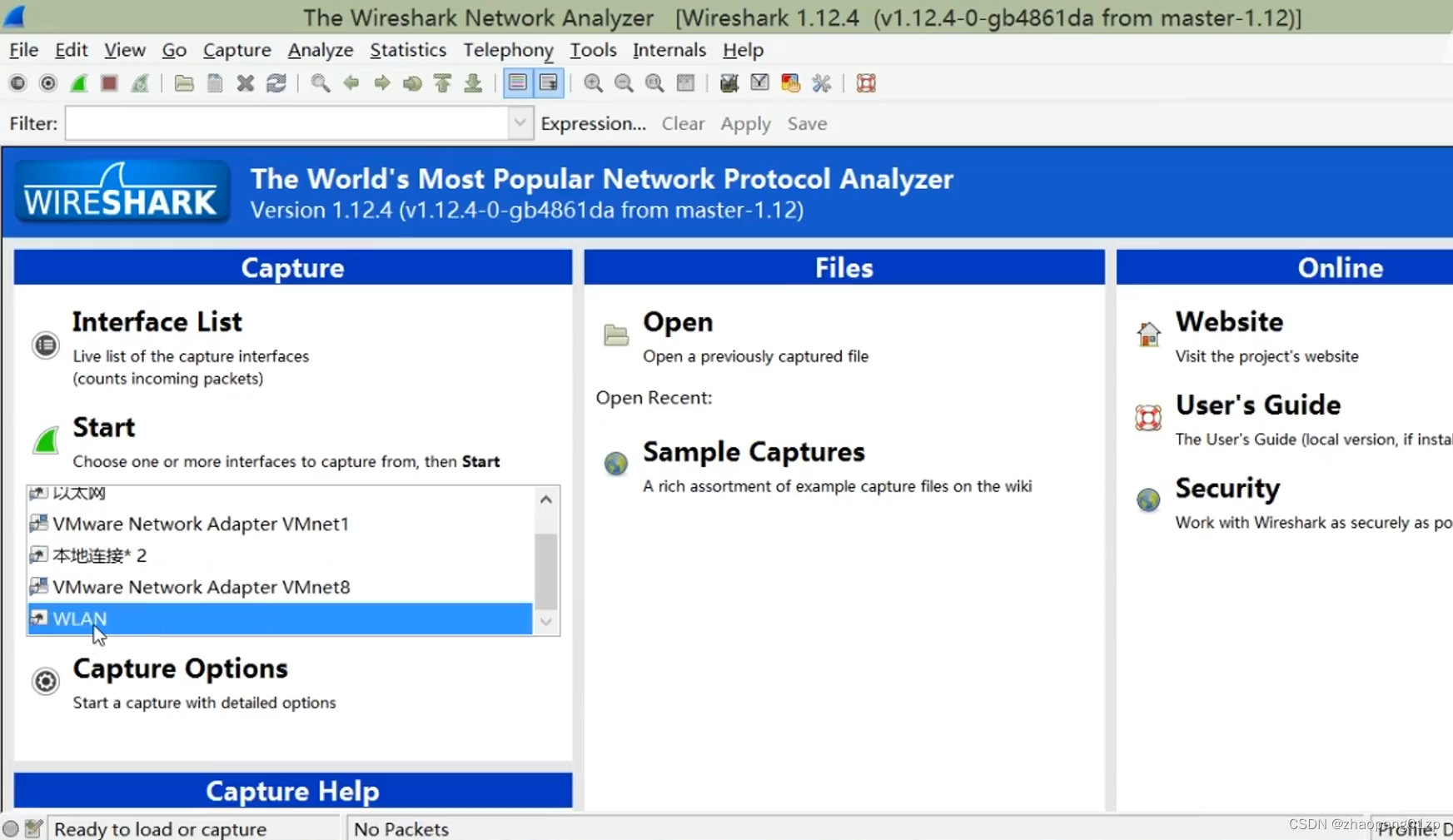The width and height of the screenshot is (1453, 840).
Task: Open the View menu
Action: click(x=125, y=50)
